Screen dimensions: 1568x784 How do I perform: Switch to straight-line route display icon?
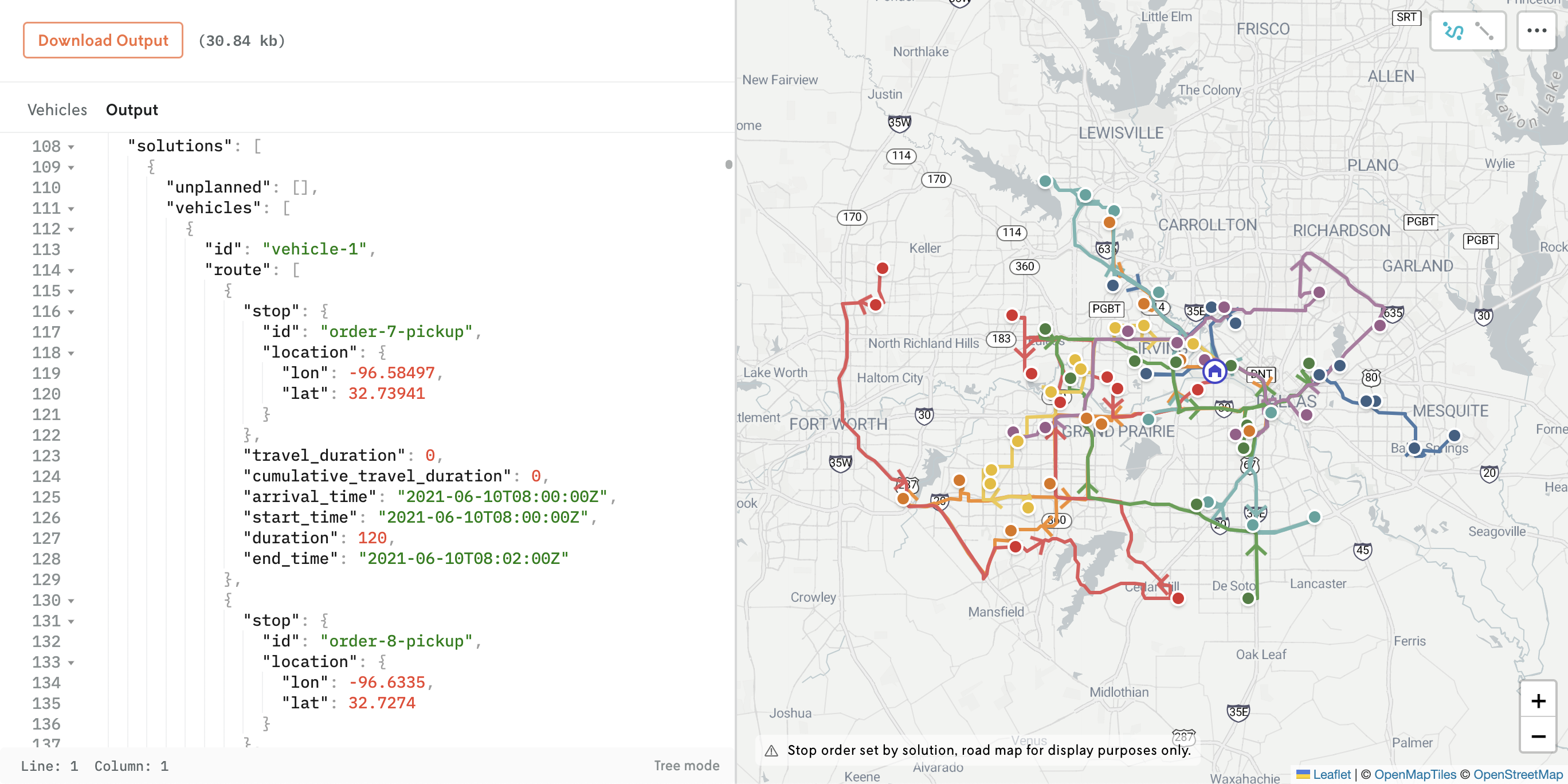1484,30
